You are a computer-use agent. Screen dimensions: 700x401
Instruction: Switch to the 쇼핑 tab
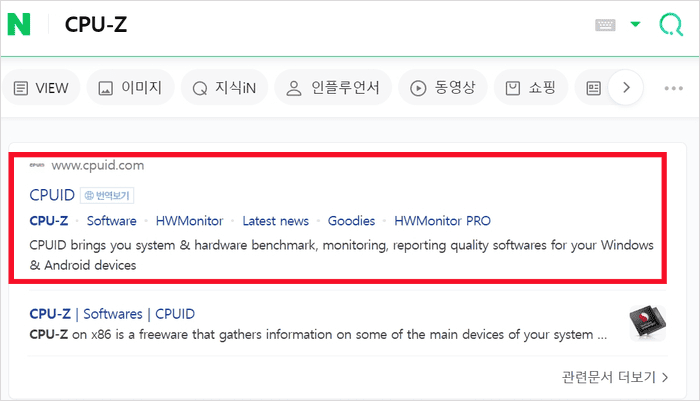[x=531, y=88]
